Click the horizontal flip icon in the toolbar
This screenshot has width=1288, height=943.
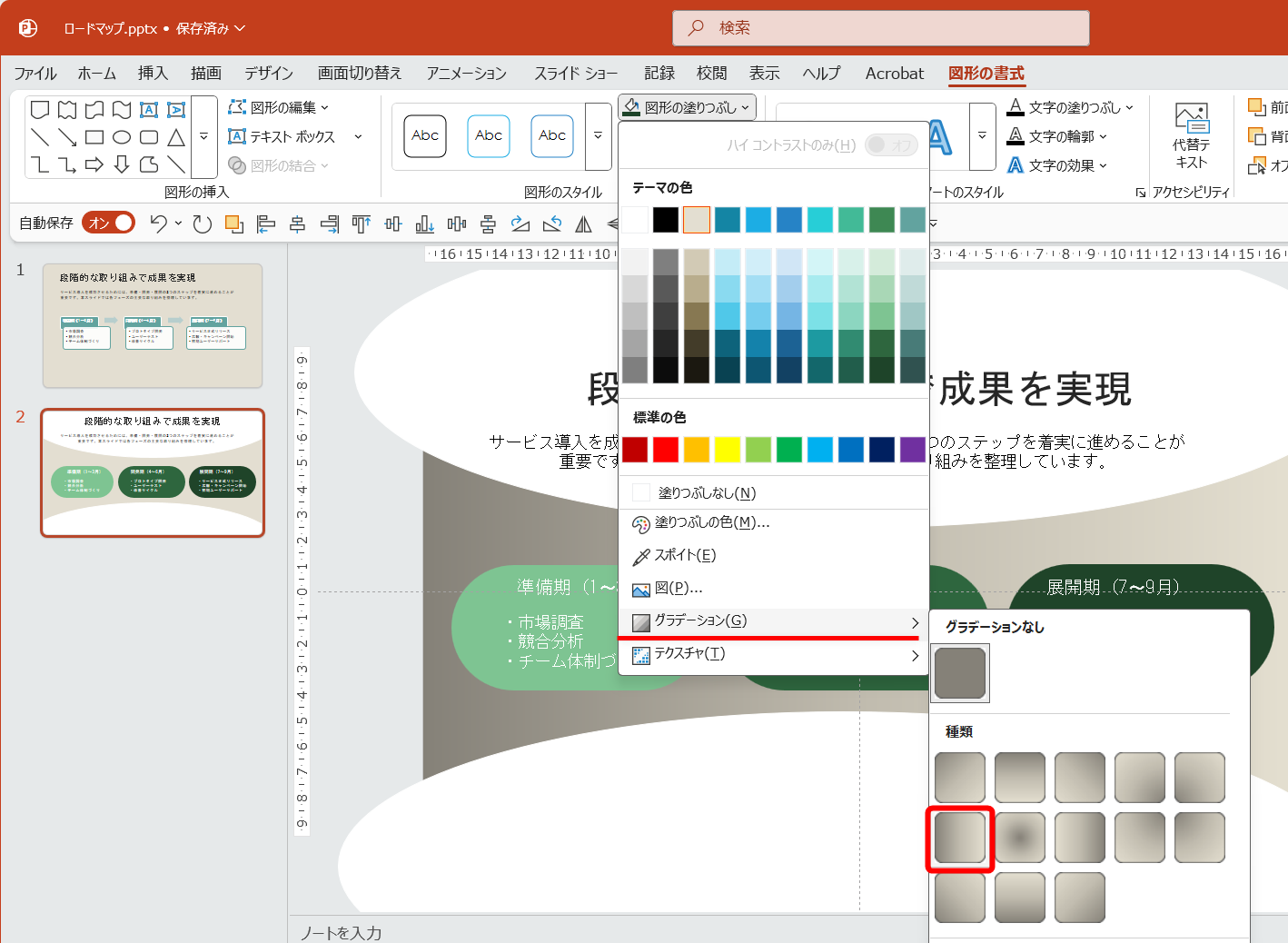coord(583,223)
